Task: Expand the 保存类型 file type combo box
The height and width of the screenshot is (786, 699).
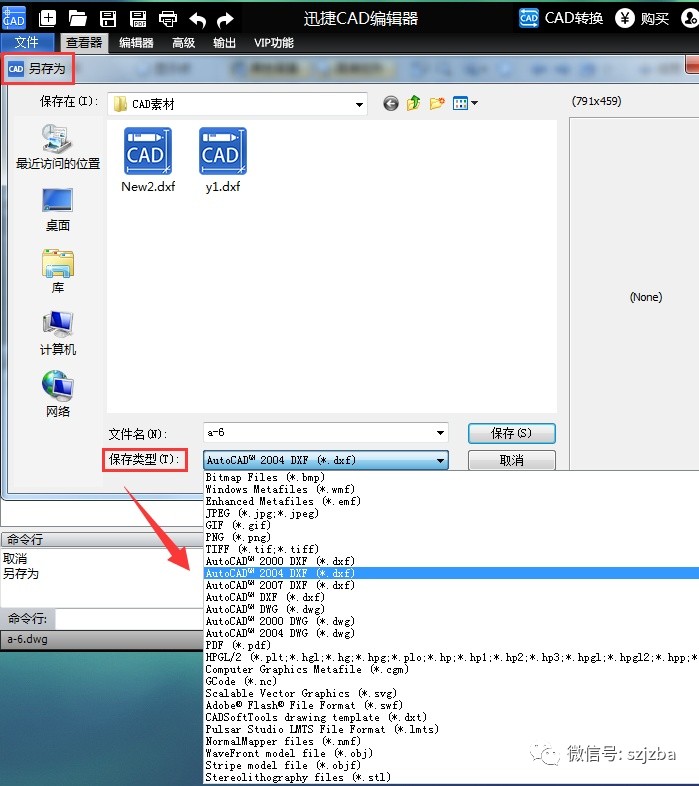Action: 440,460
